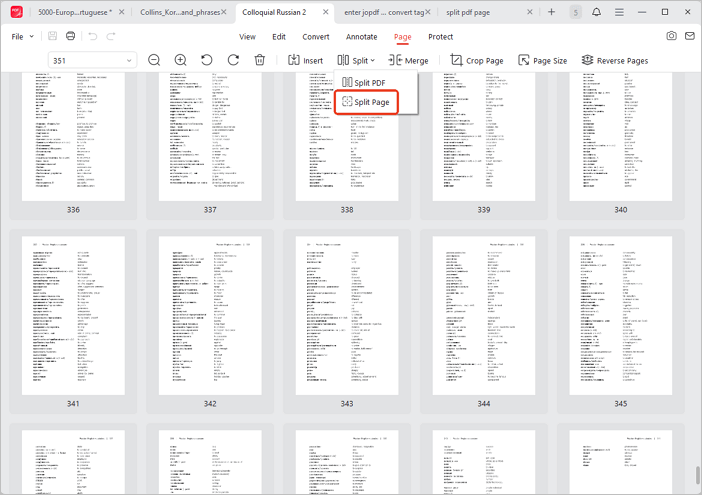The width and height of the screenshot is (702, 495).
Task: Open the hamburger menu icon
Action: point(619,12)
